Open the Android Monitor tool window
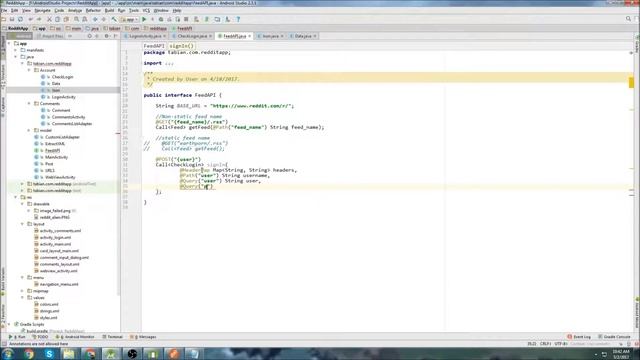 (x=75, y=337)
